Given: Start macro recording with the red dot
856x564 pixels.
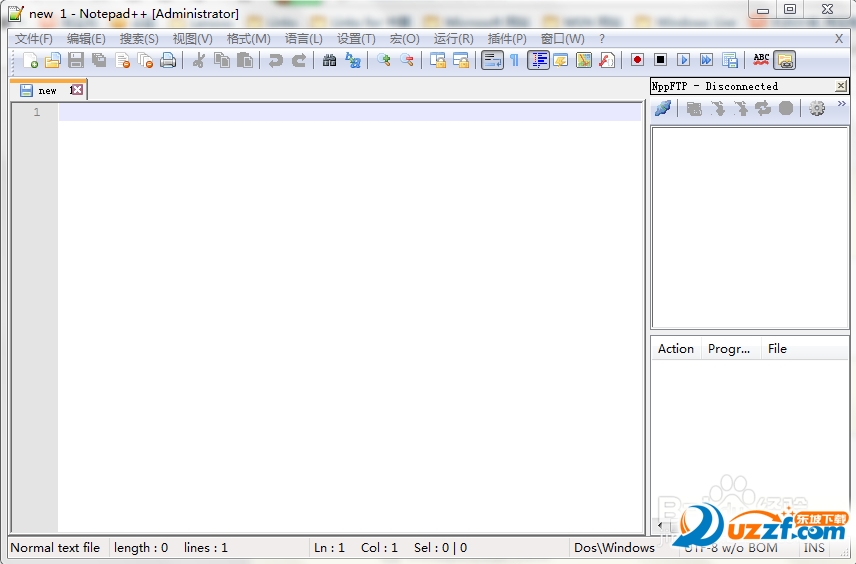Looking at the screenshot, I should [637, 60].
